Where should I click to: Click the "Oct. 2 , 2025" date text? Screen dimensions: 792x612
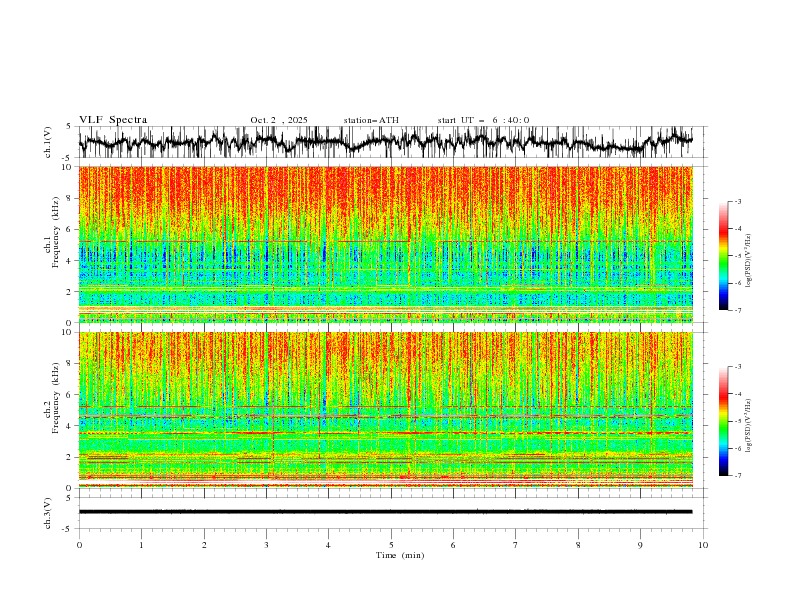(279, 120)
